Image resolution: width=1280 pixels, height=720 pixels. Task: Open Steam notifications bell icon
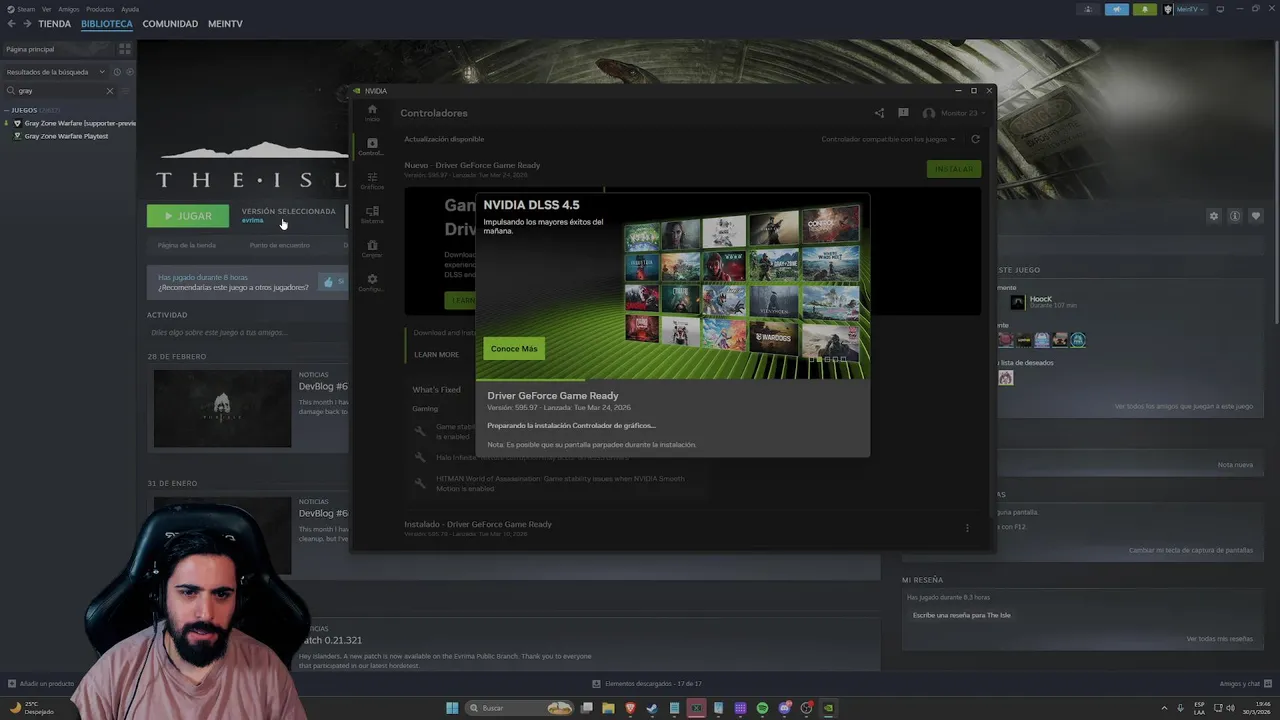pos(1146,9)
